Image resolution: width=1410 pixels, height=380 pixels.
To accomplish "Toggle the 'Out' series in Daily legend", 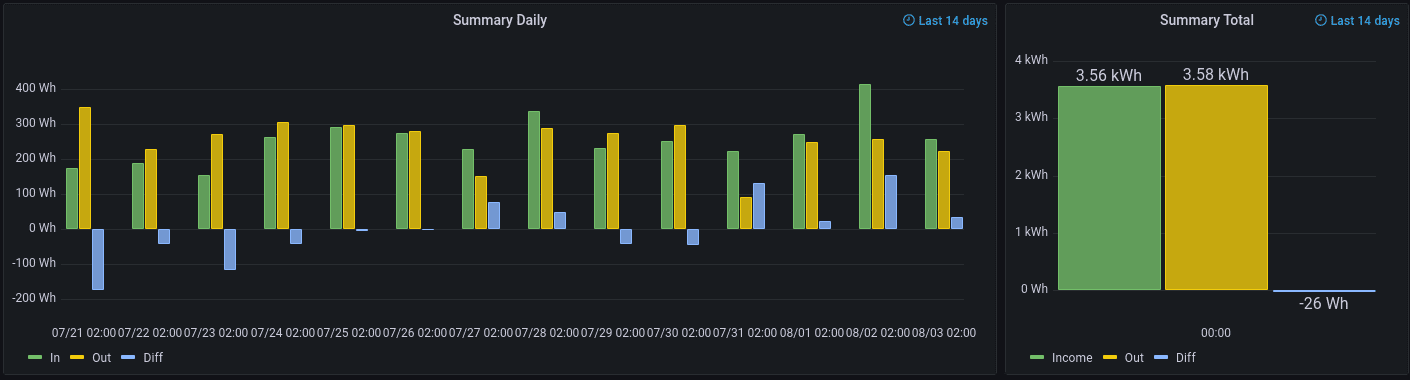I will 99,357.
